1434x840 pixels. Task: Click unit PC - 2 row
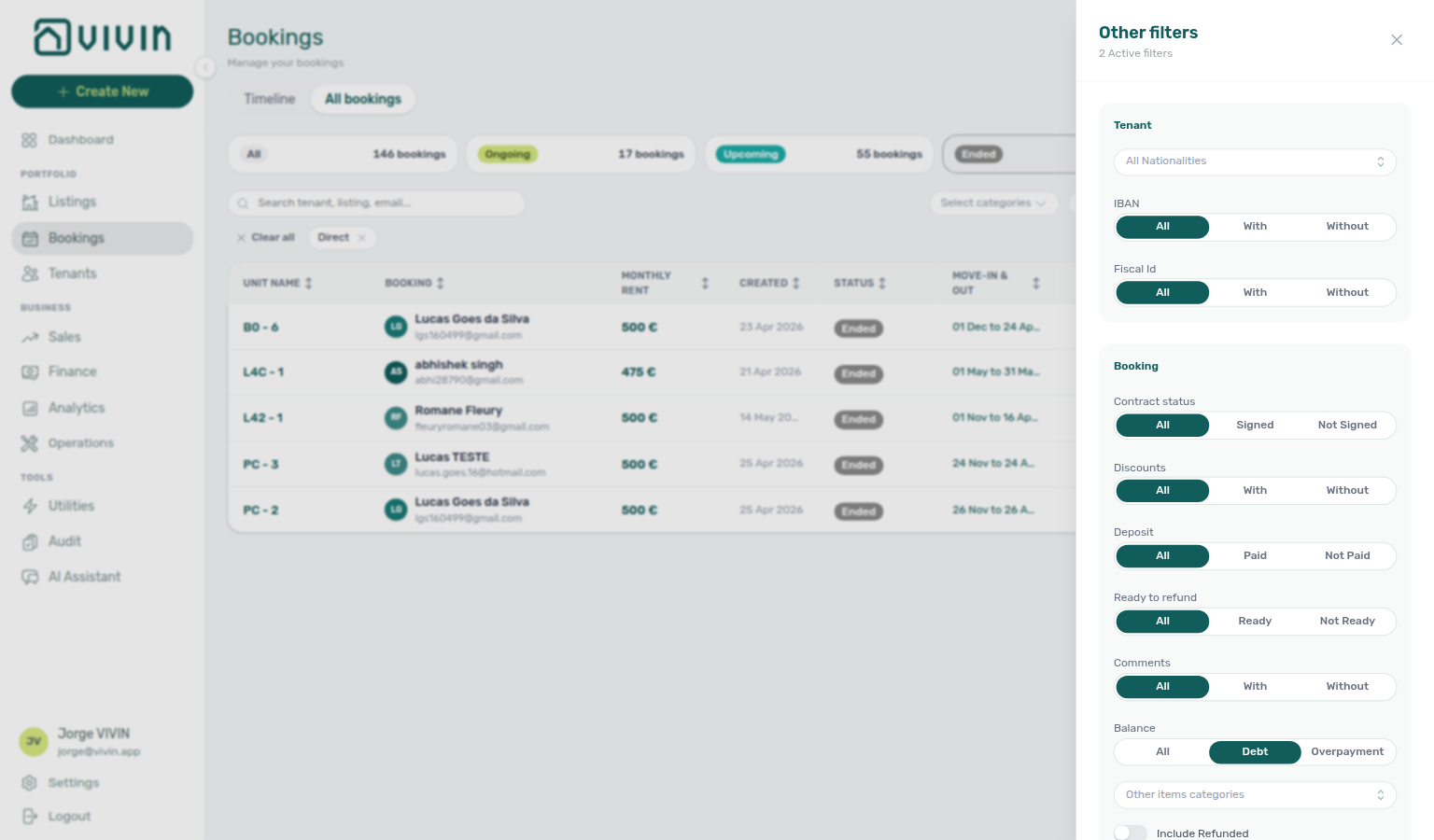(x=653, y=510)
